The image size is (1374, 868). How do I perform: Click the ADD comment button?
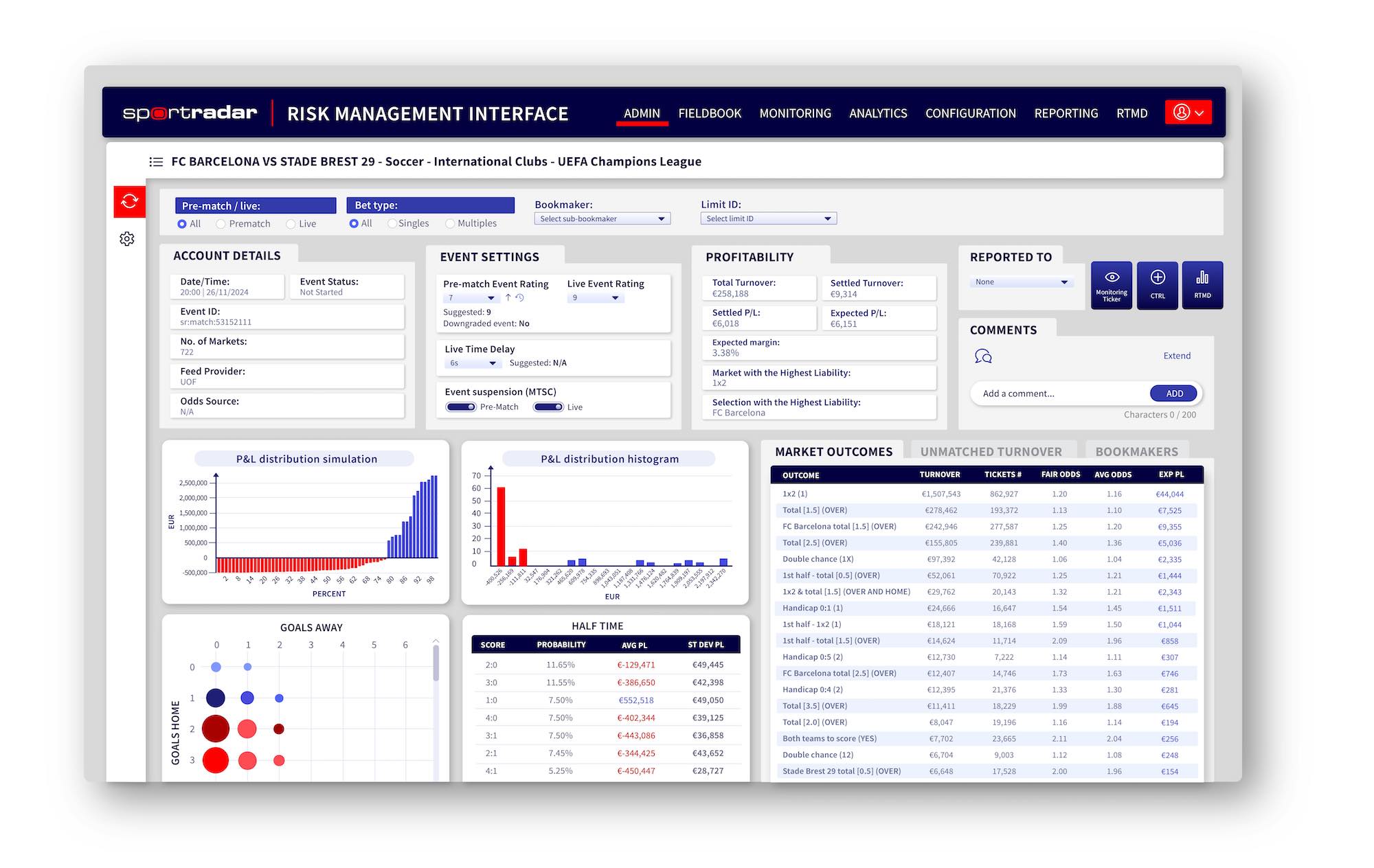tap(1174, 393)
